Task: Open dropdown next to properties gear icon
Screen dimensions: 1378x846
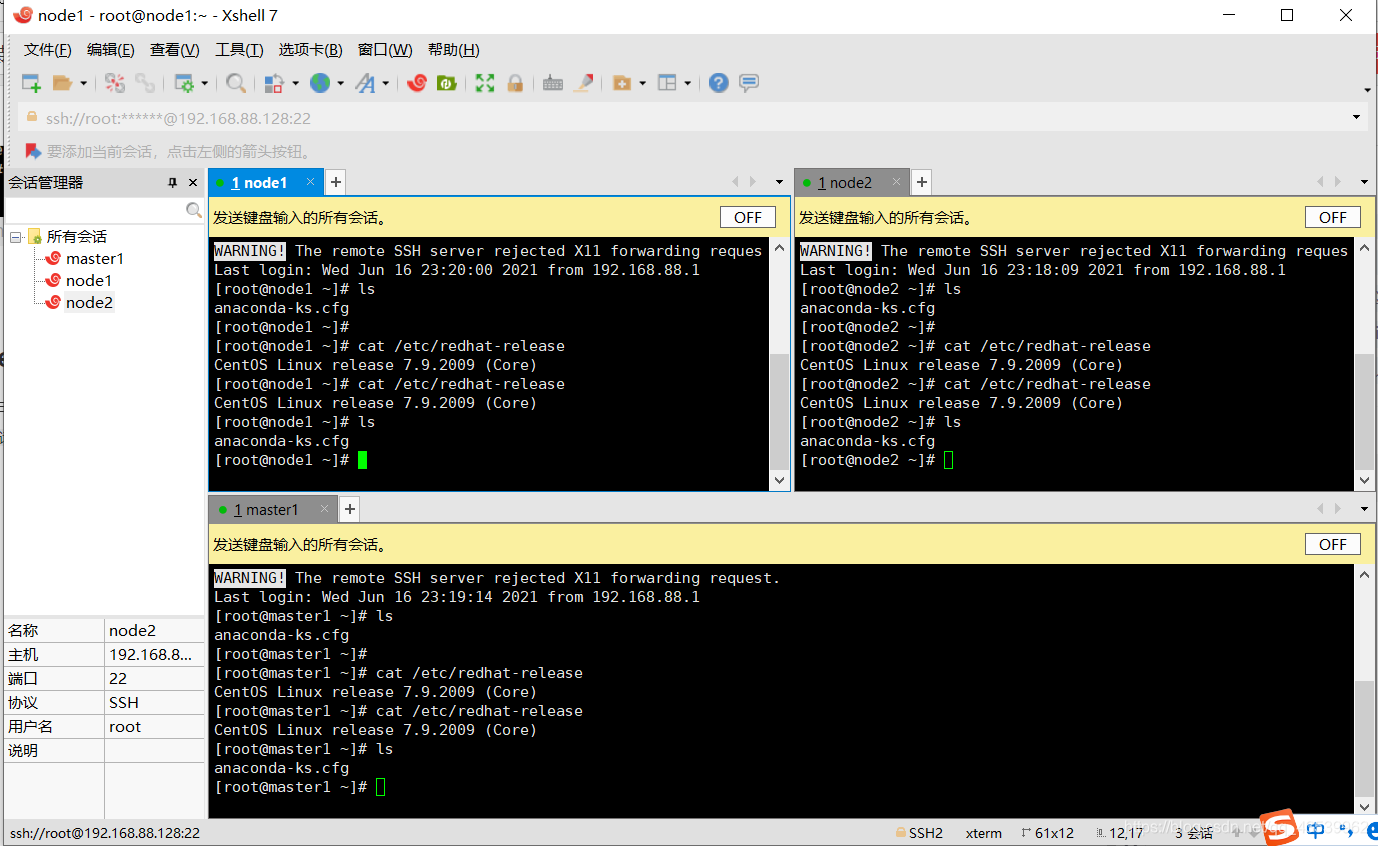Action: point(205,84)
